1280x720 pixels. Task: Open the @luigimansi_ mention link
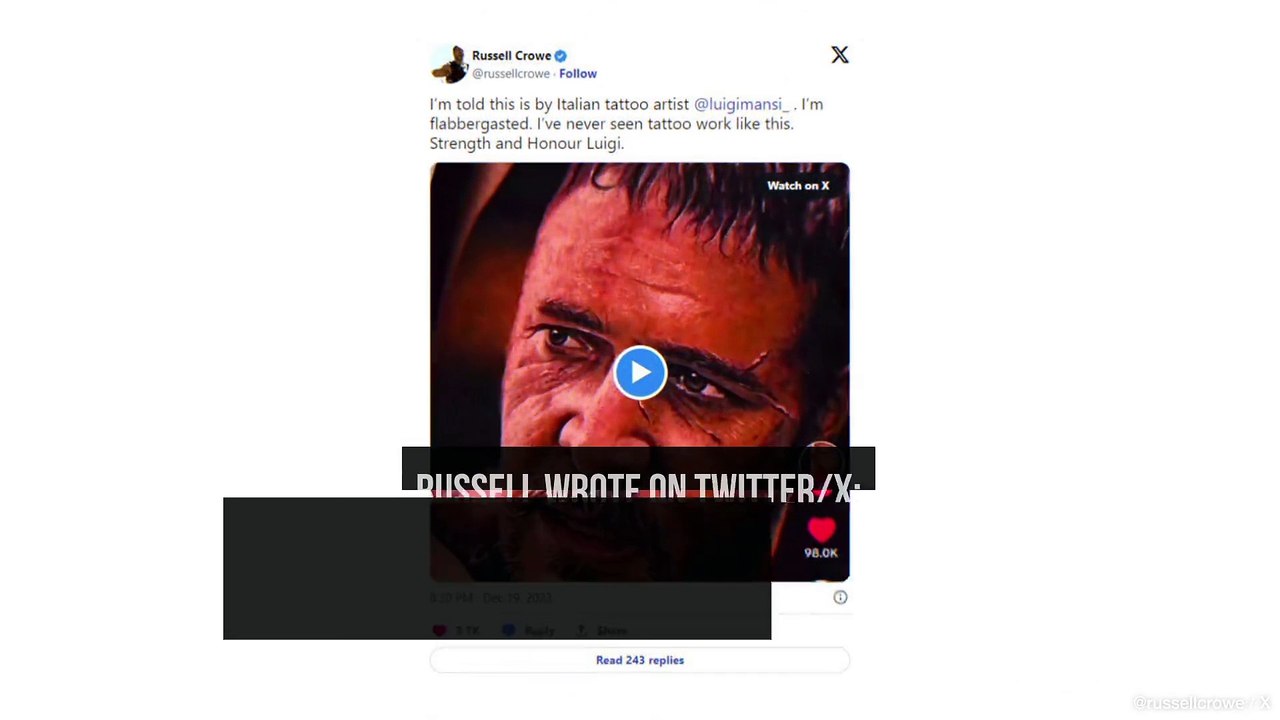point(741,104)
